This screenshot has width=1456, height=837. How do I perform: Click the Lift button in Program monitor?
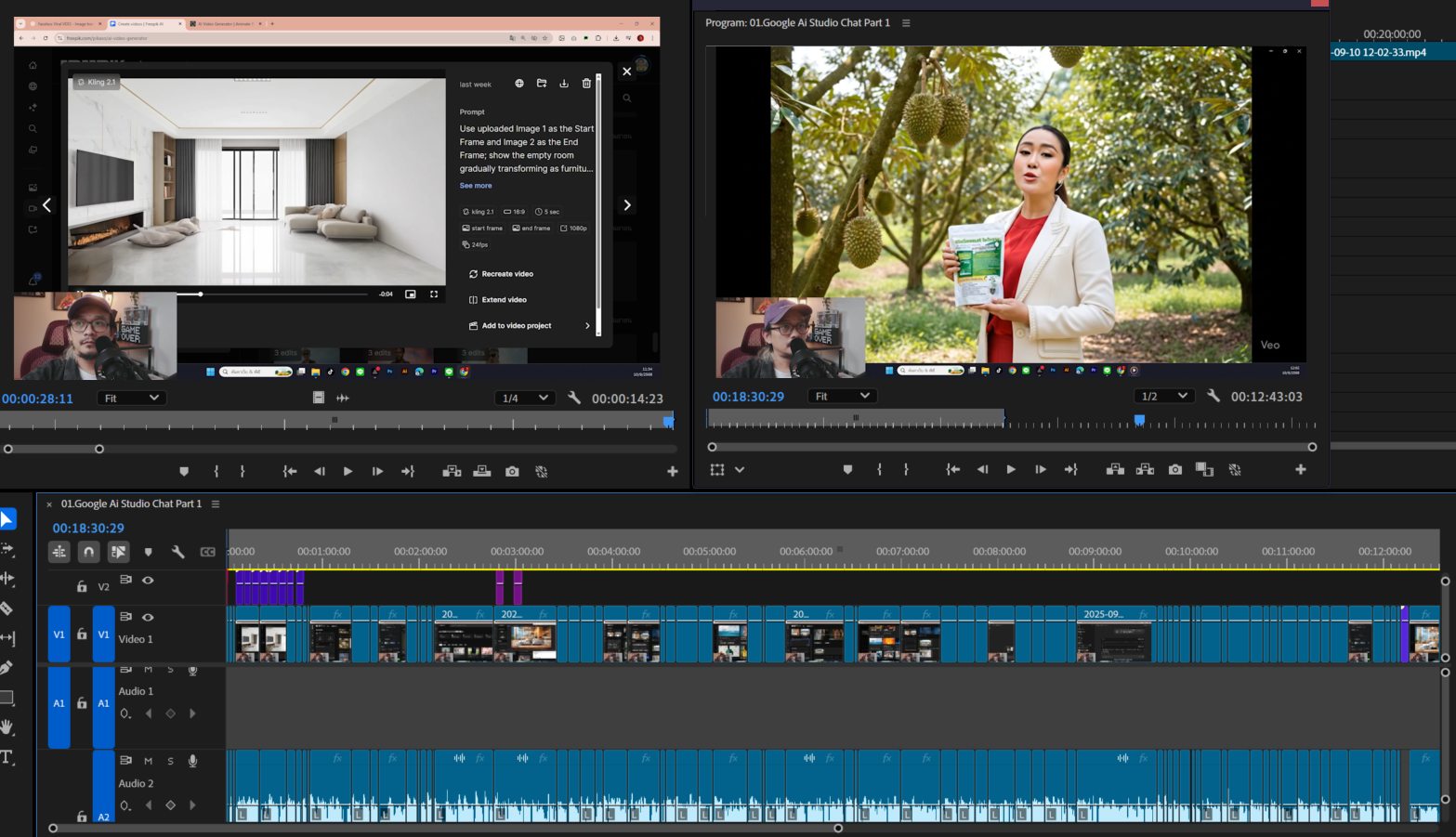[x=1115, y=470]
